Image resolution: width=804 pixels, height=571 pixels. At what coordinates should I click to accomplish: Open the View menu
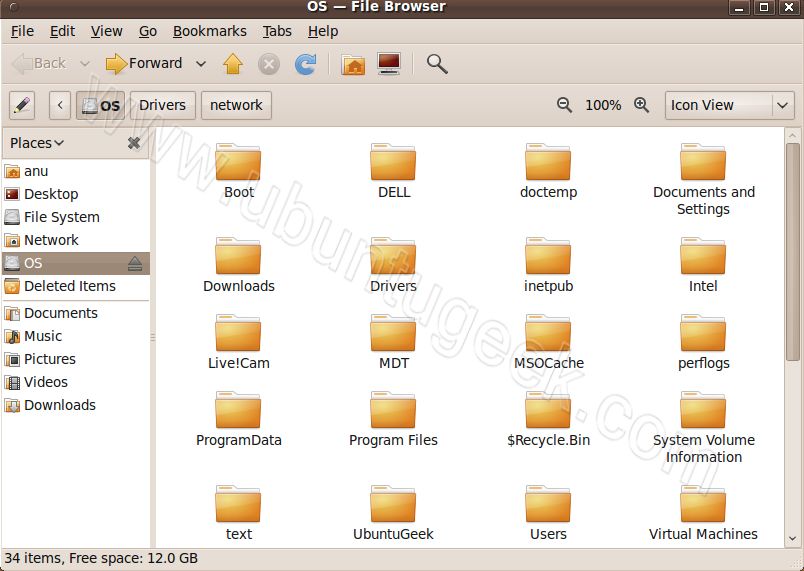pos(107,31)
